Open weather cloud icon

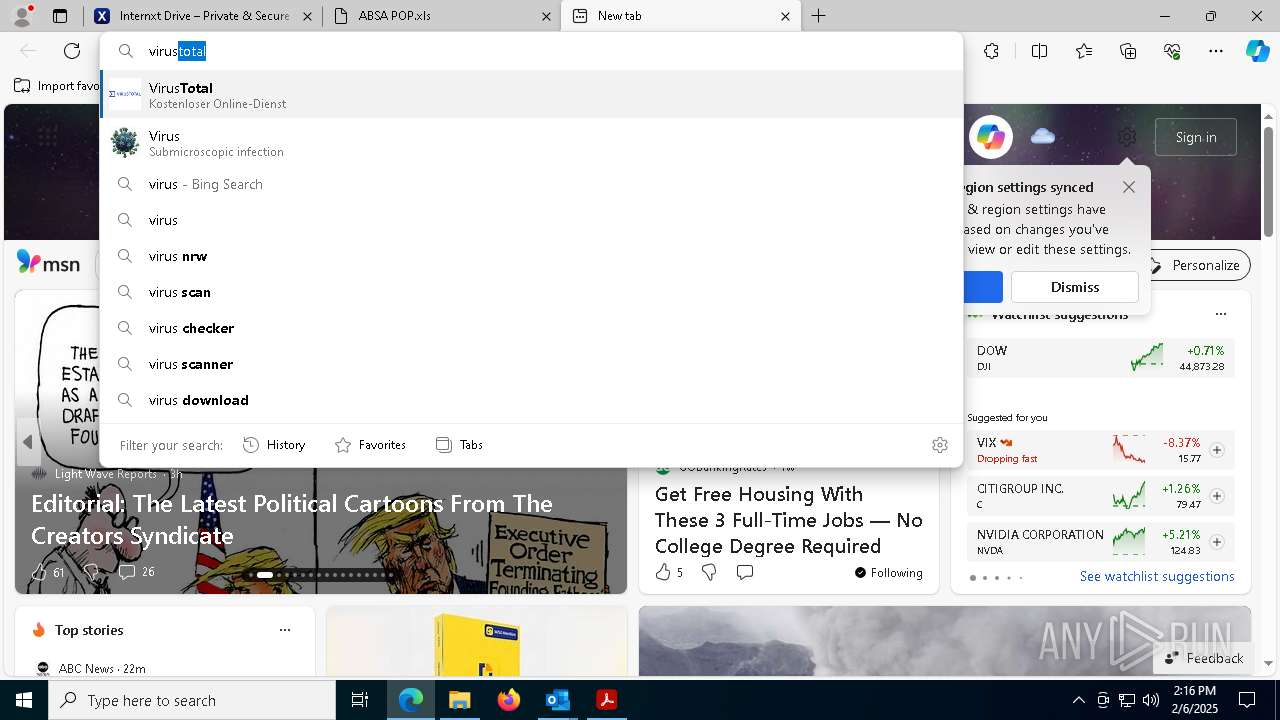pos(1043,136)
